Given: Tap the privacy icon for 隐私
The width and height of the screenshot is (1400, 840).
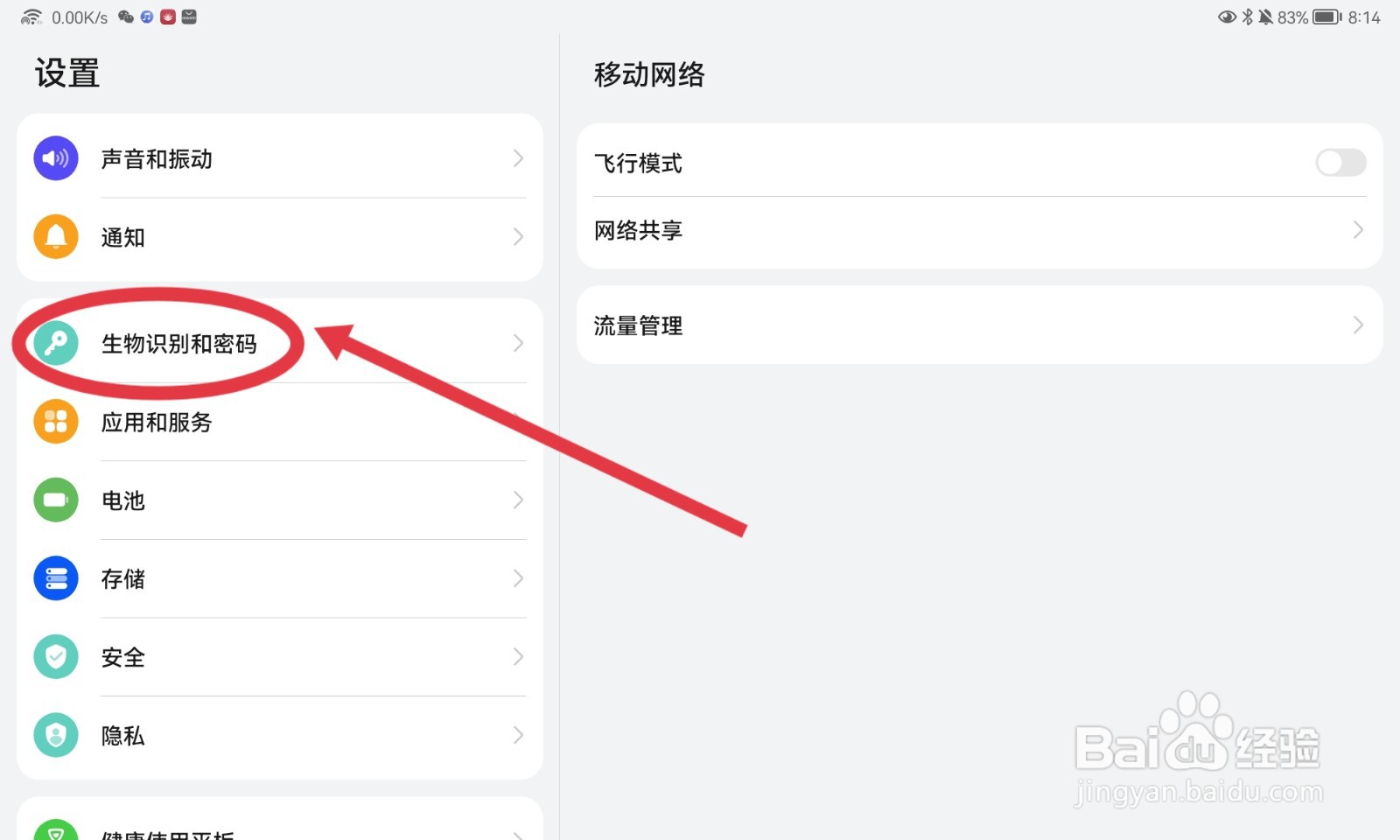Looking at the screenshot, I should tap(56, 735).
